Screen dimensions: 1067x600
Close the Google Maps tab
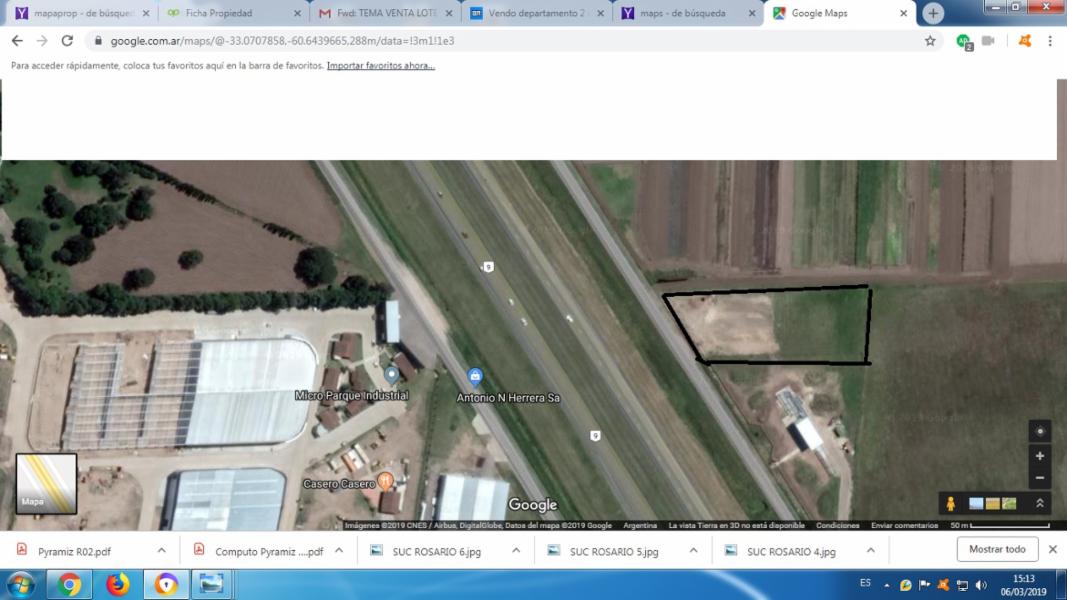[903, 13]
